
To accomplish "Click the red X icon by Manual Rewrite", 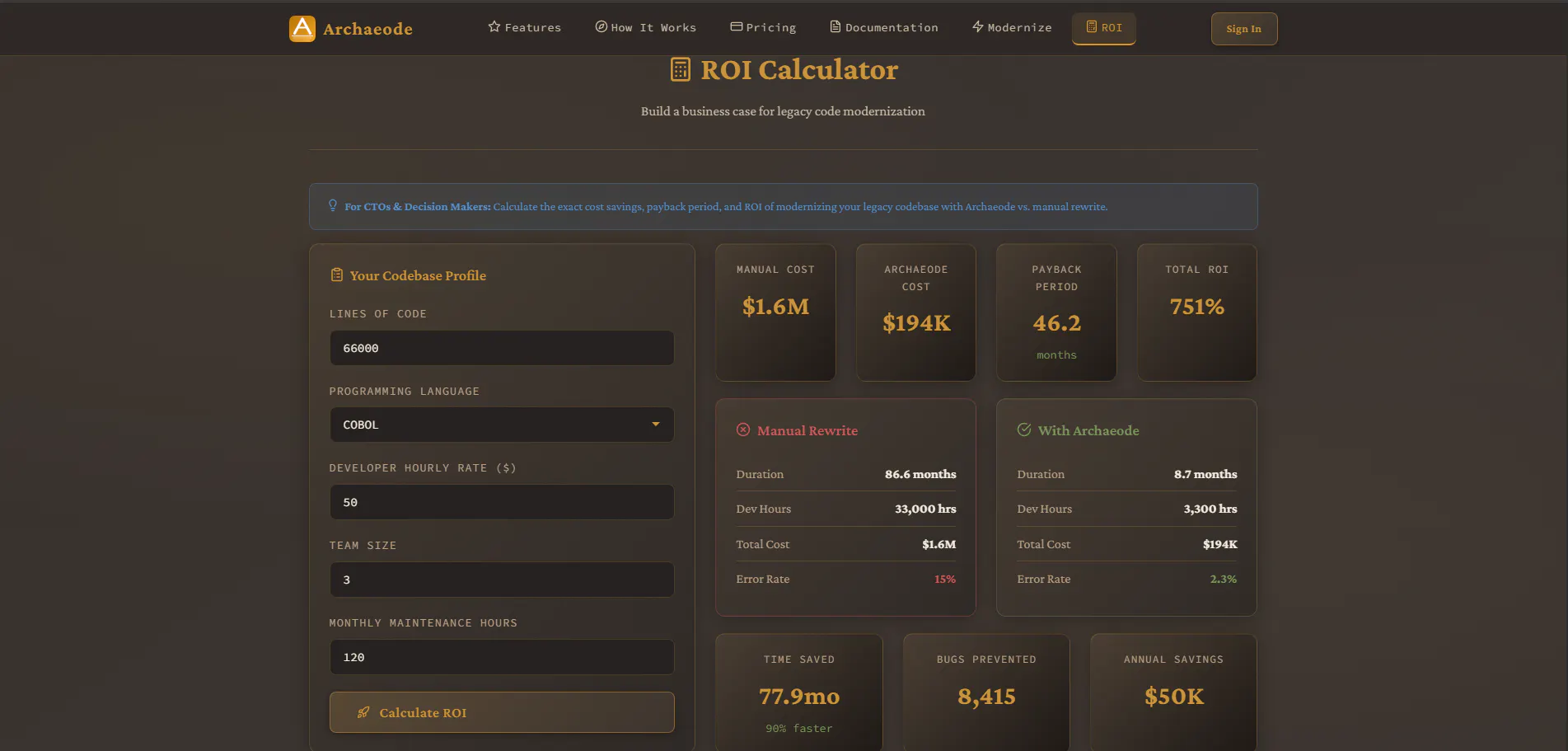I will [x=743, y=429].
